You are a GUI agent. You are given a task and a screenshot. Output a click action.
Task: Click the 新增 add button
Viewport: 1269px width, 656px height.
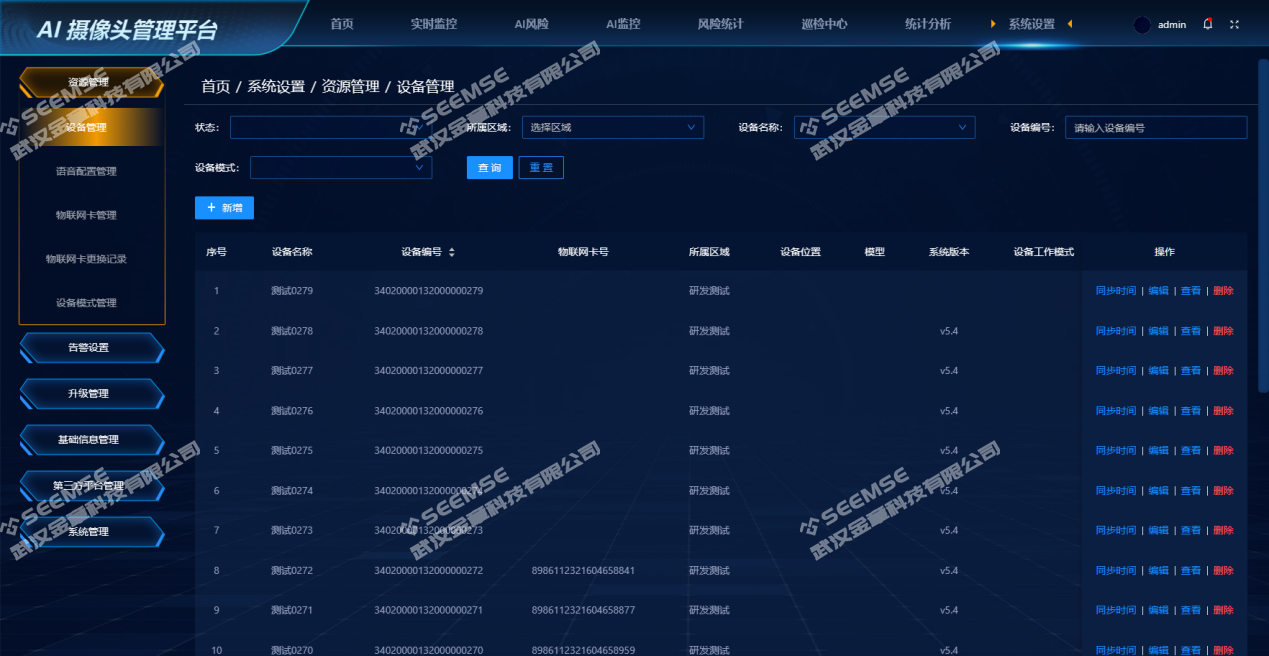224,207
